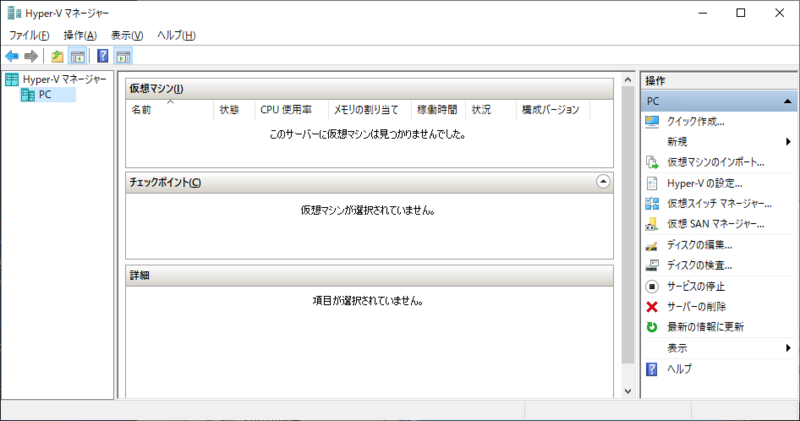800x421 pixels.
Task: Click the green Refresh (最新の情報に更新) icon
Action: pos(652,327)
